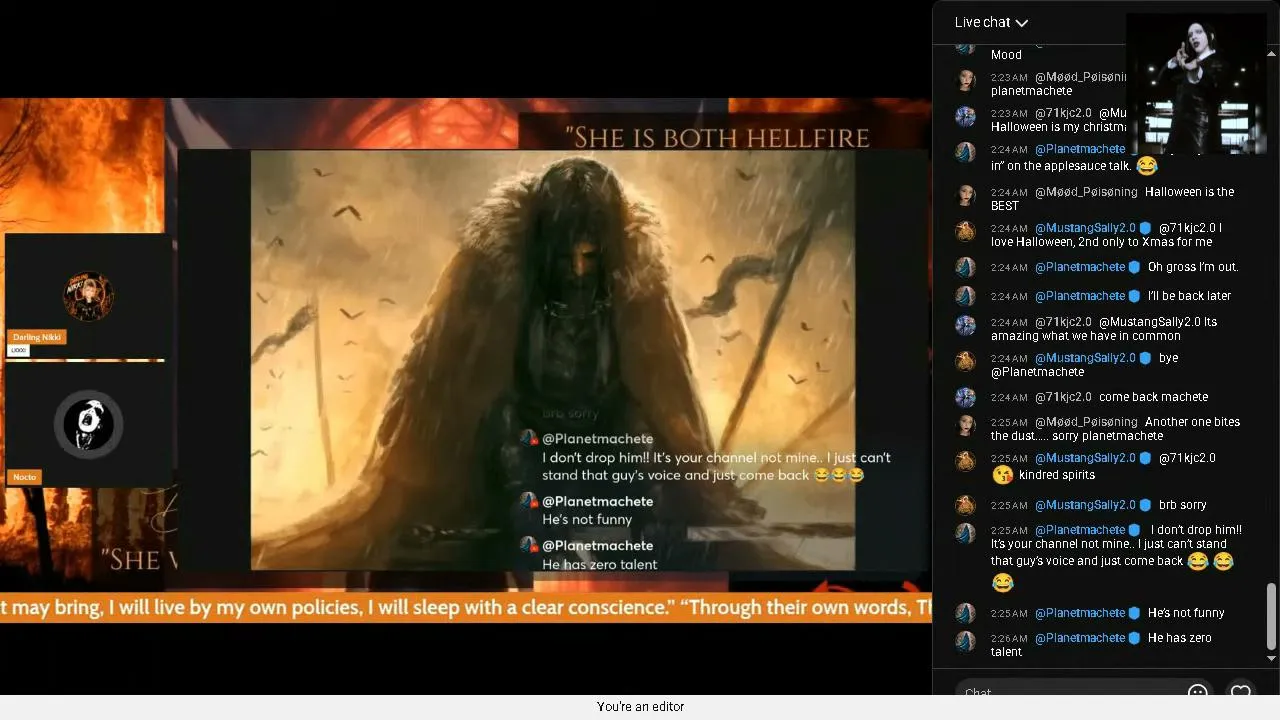The width and height of the screenshot is (1280, 720).
Task: Send a heart reaction in live chat
Action: click(x=1241, y=692)
